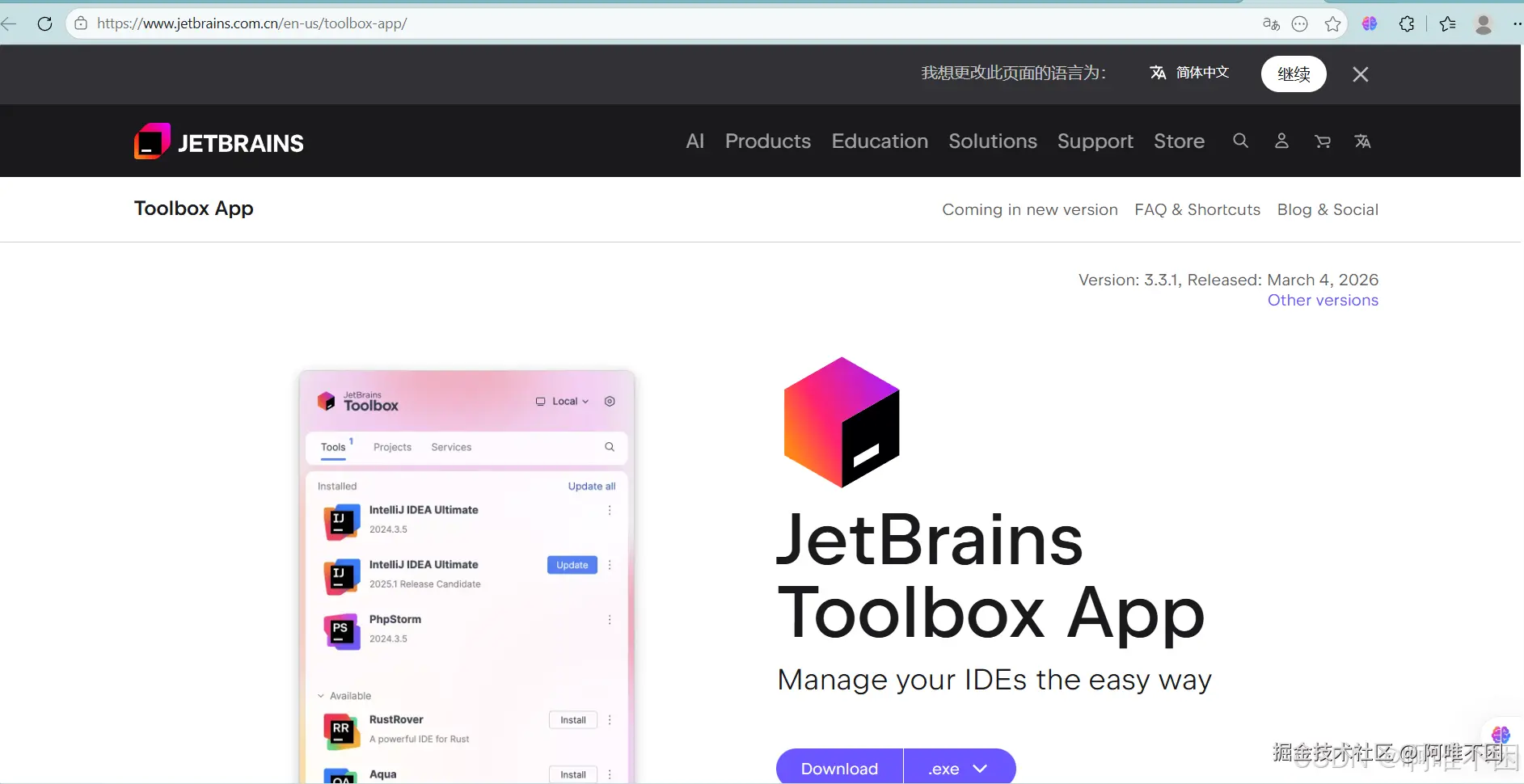
Task: Click the PhpStorm app icon
Action: tap(341, 631)
